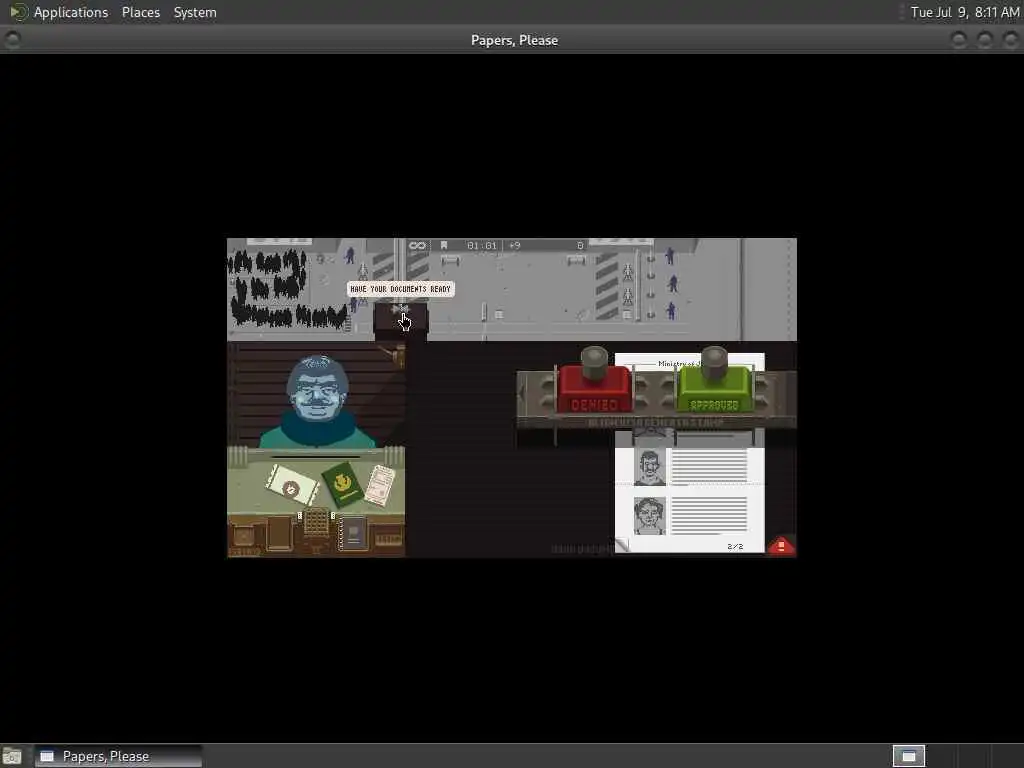Click the Ministry bulletin header

679,363
